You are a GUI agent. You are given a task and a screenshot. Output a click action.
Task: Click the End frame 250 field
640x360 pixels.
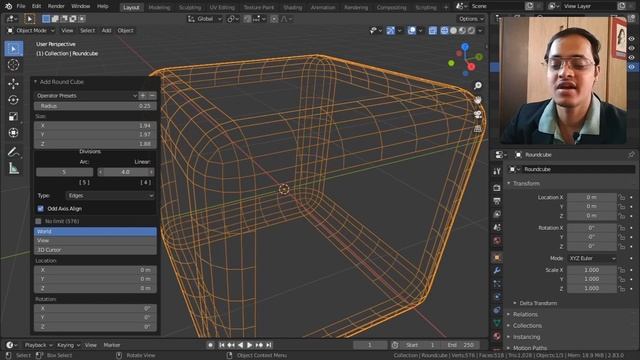pyautogui.click(x=461, y=345)
